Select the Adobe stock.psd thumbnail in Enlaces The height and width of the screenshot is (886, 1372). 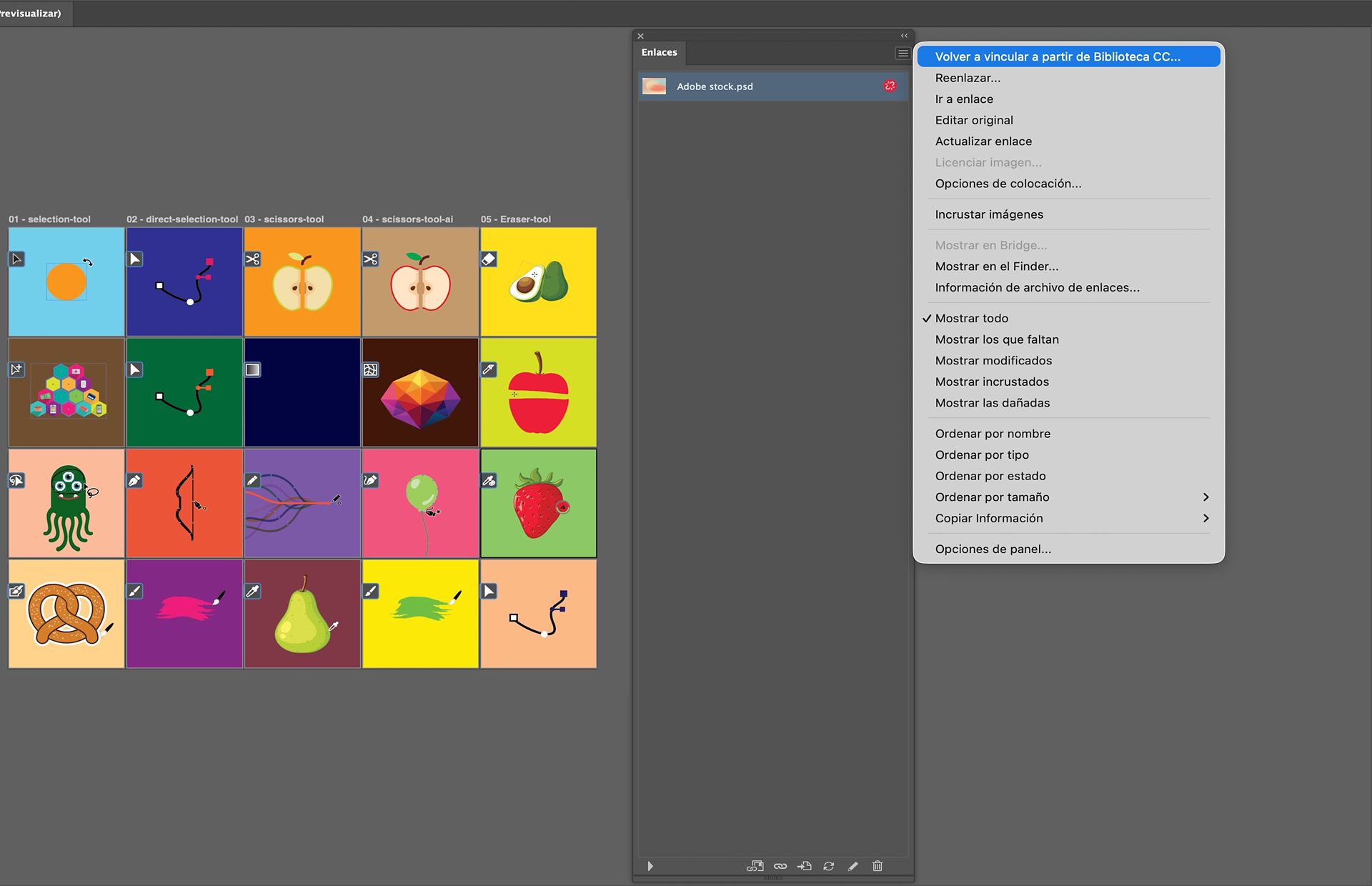tap(655, 86)
